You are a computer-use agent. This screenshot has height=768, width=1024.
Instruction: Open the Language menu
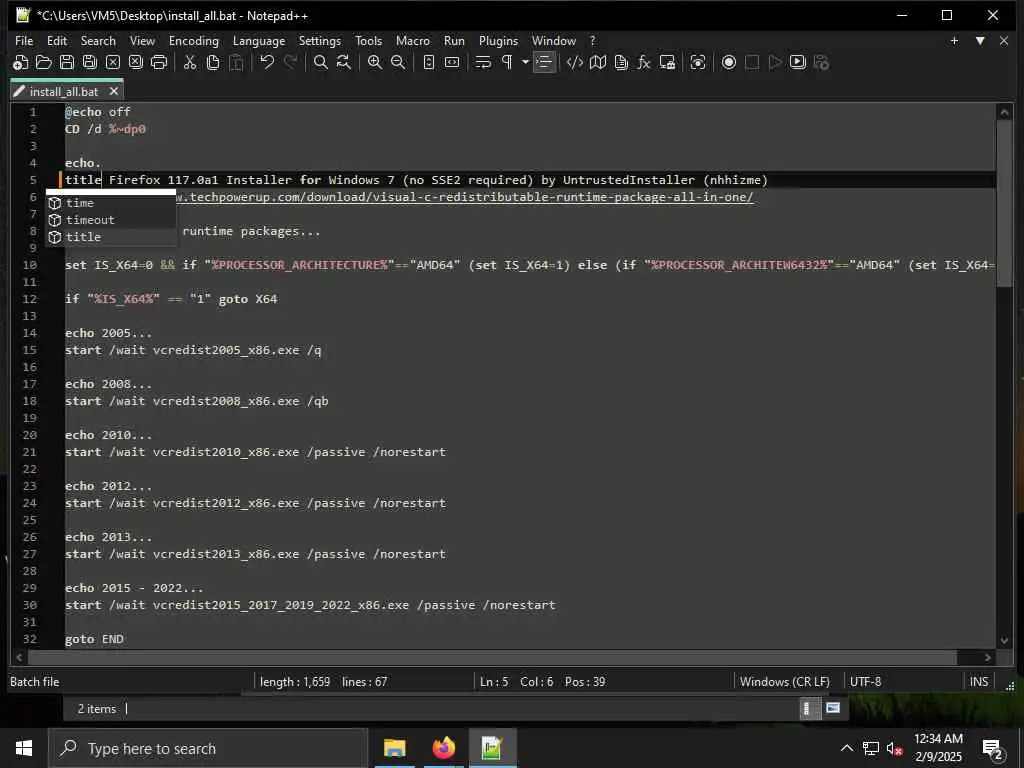[259, 40]
